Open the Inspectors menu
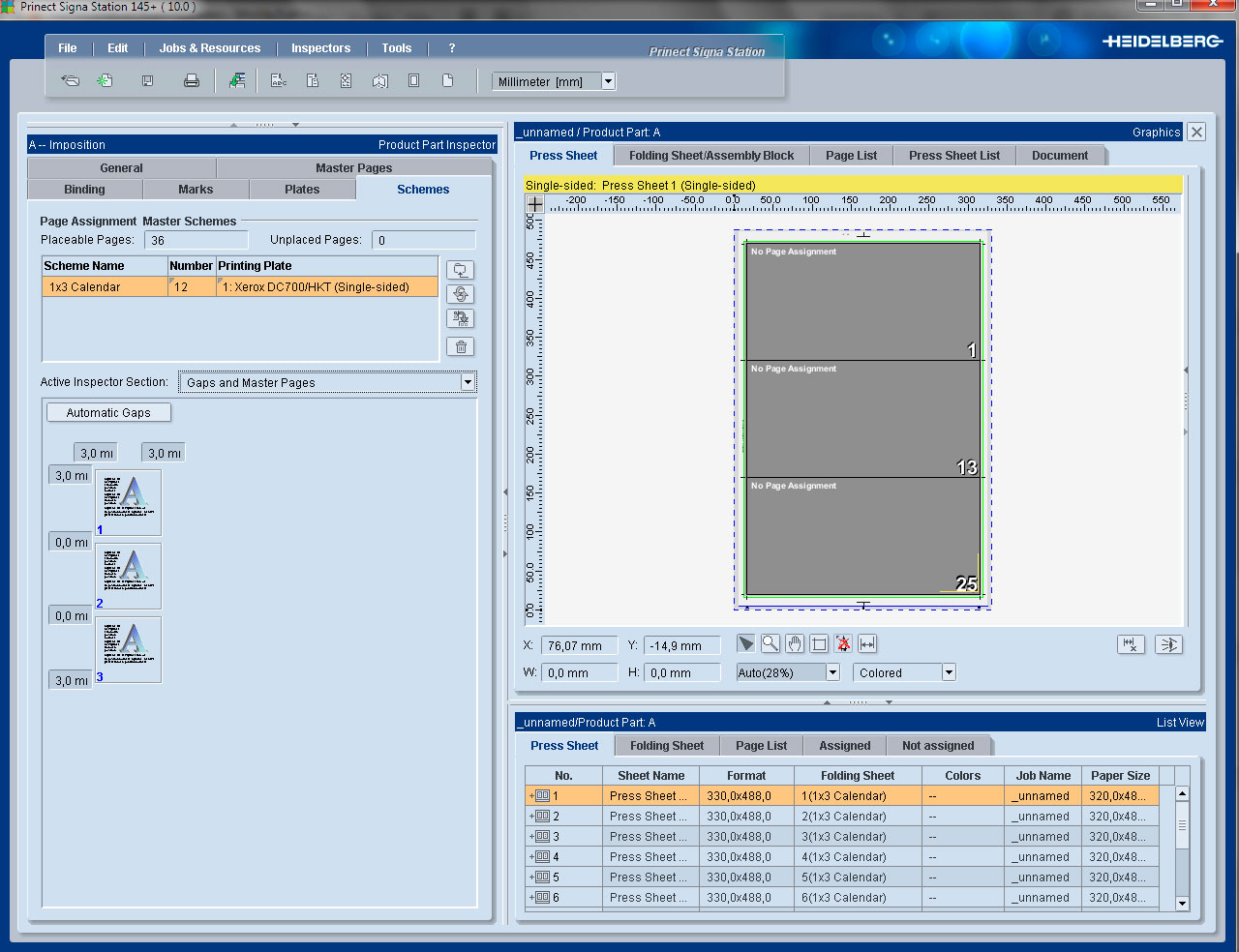This screenshot has height=952, width=1239. click(x=321, y=48)
